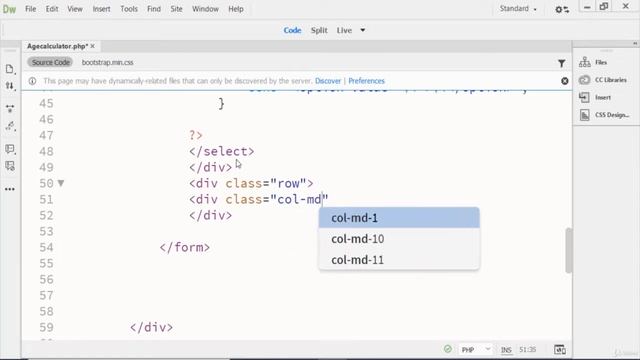640x360 pixels.
Task: Choose col-md-10 from code hints
Action: pyautogui.click(x=399, y=239)
